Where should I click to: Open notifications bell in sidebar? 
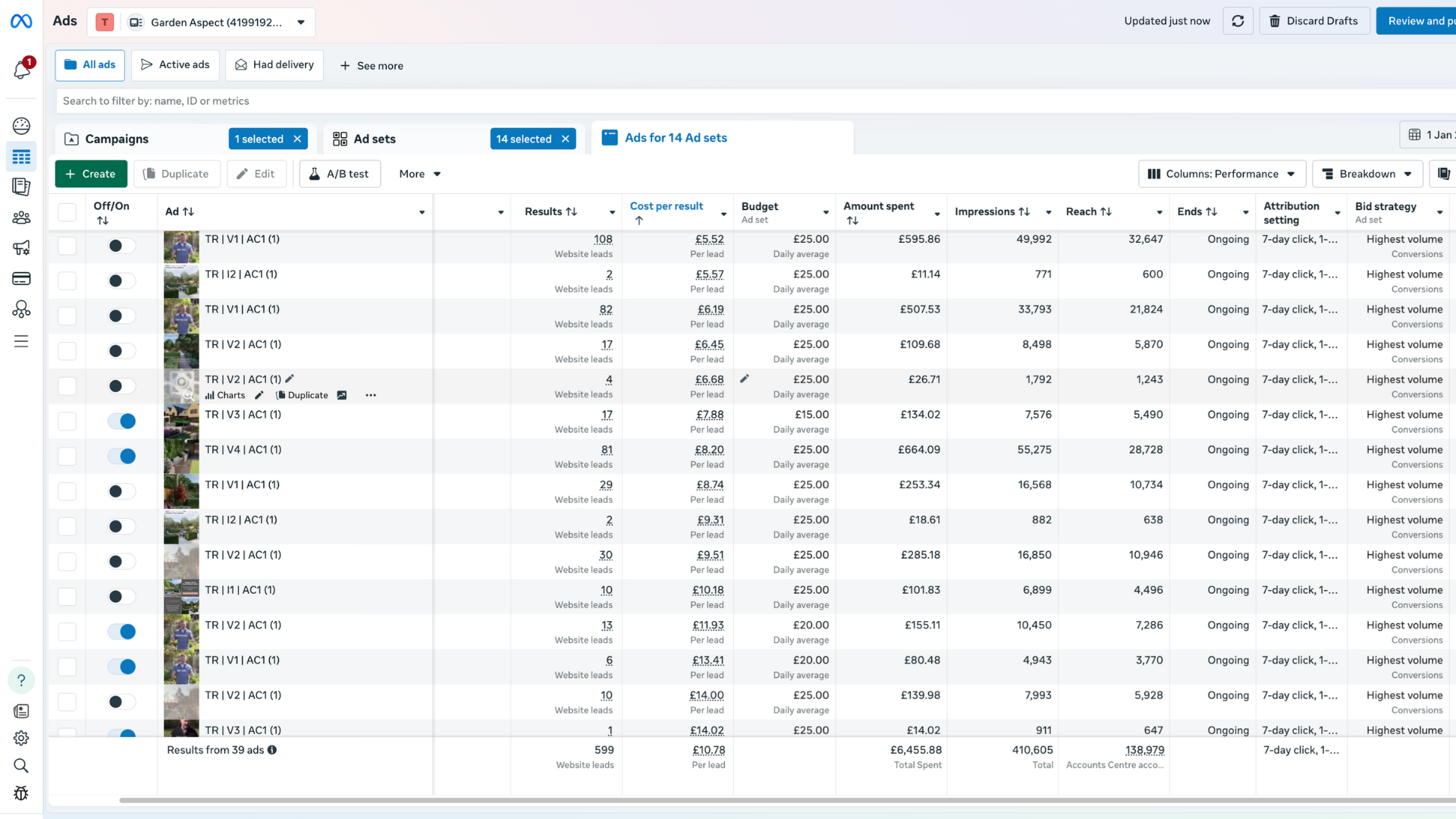(x=21, y=71)
